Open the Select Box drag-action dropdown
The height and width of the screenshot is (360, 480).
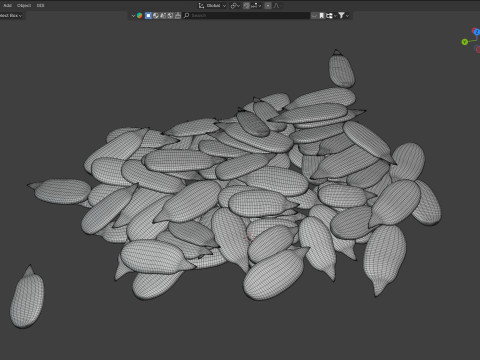11,16
